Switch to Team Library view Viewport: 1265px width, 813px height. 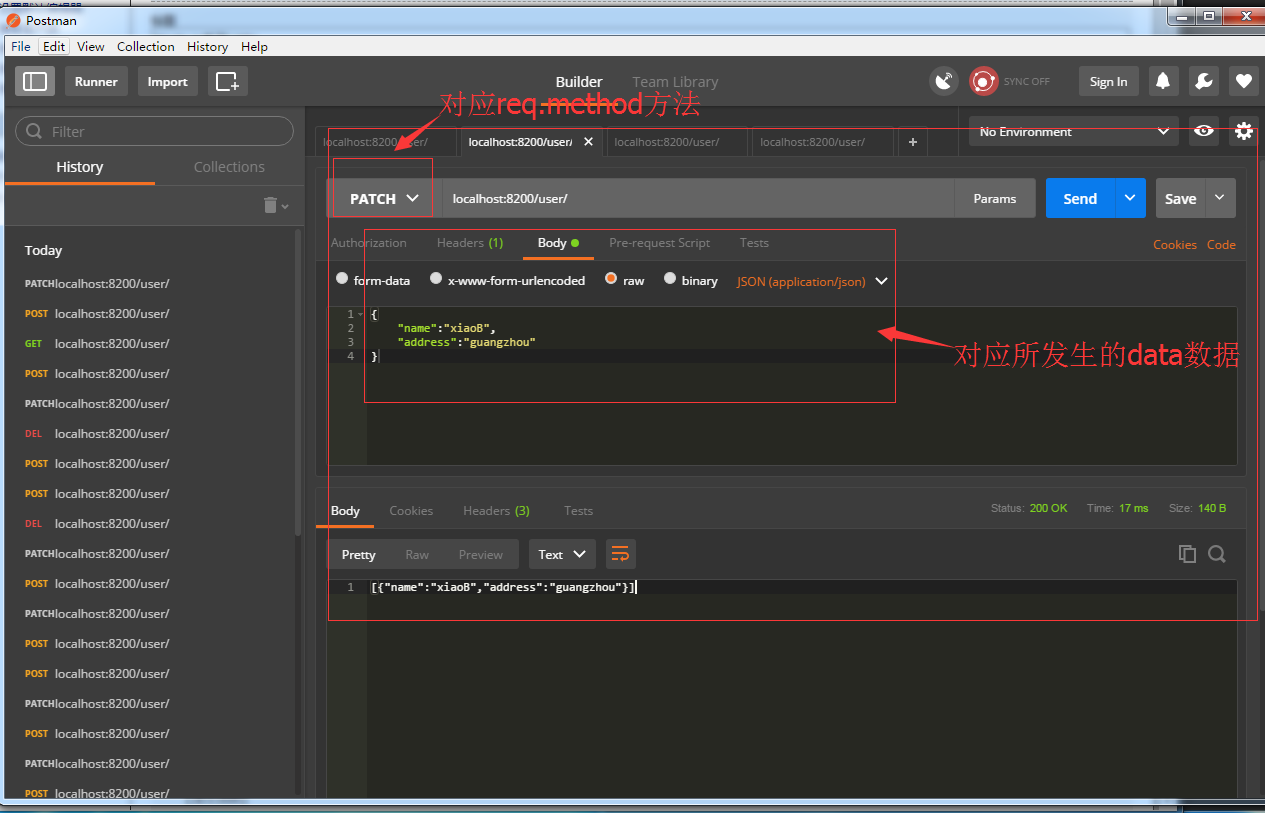coord(675,82)
